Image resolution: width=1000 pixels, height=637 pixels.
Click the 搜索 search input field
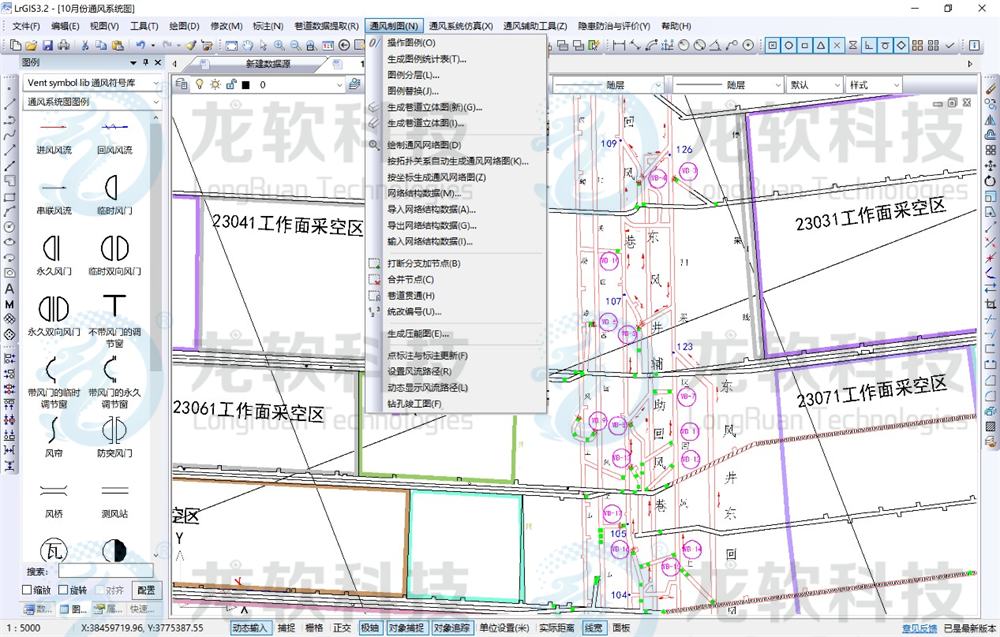(105, 571)
